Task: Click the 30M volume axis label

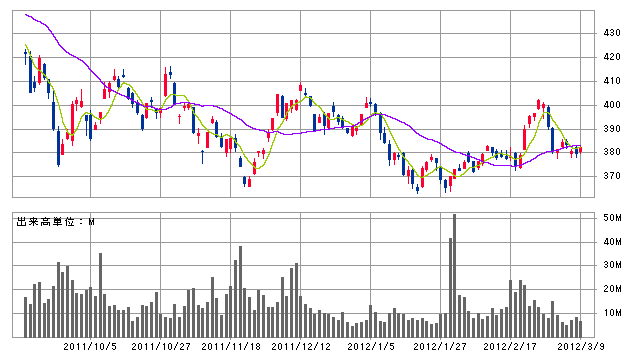Action: [612, 265]
